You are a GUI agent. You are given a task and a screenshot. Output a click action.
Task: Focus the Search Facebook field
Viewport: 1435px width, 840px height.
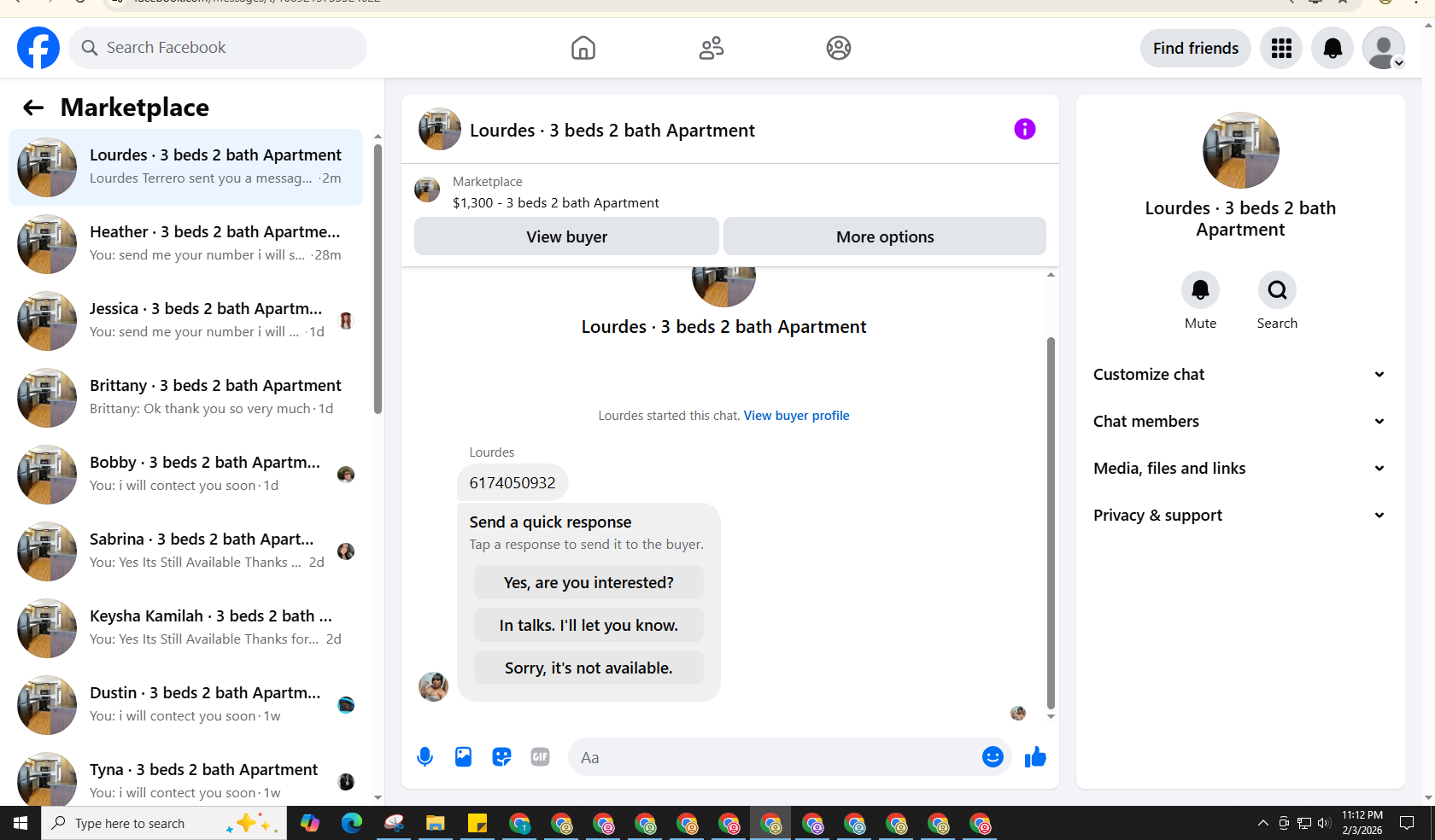(218, 48)
